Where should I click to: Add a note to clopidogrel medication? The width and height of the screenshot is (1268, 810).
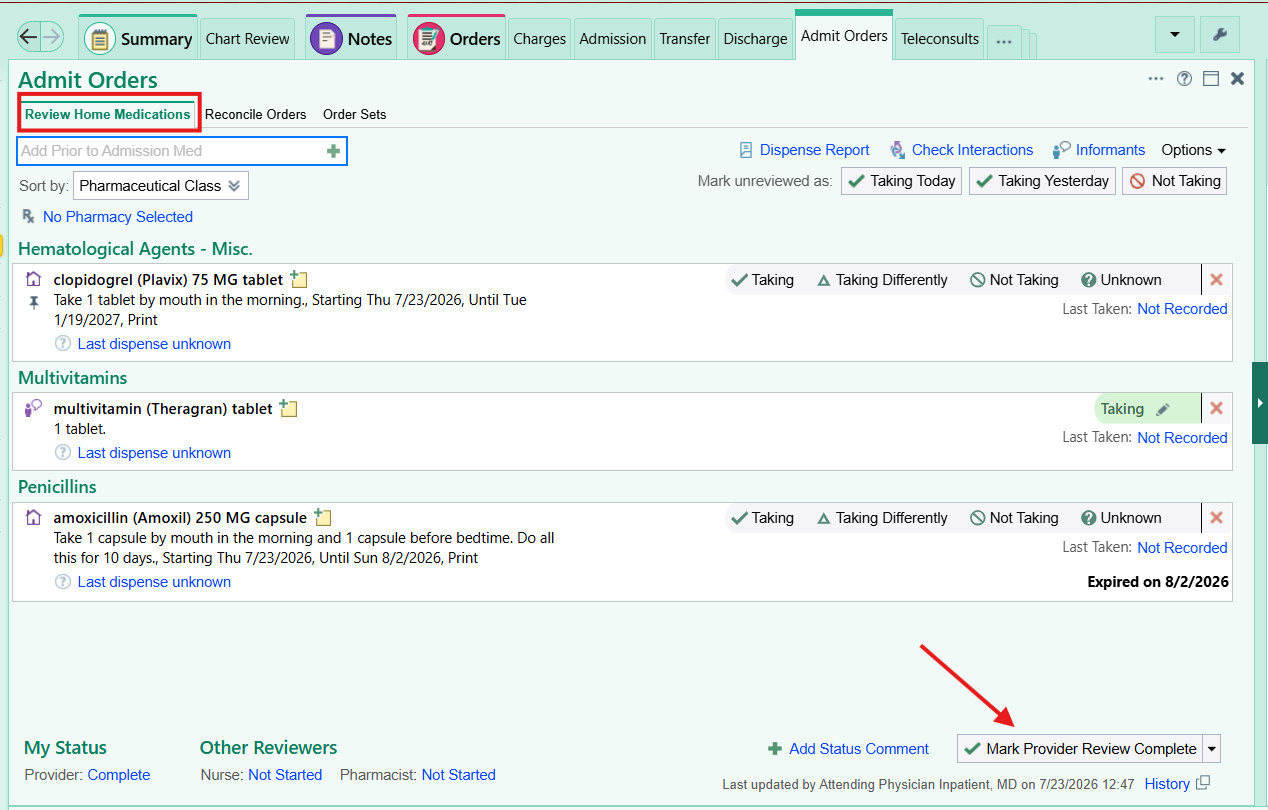coord(299,280)
